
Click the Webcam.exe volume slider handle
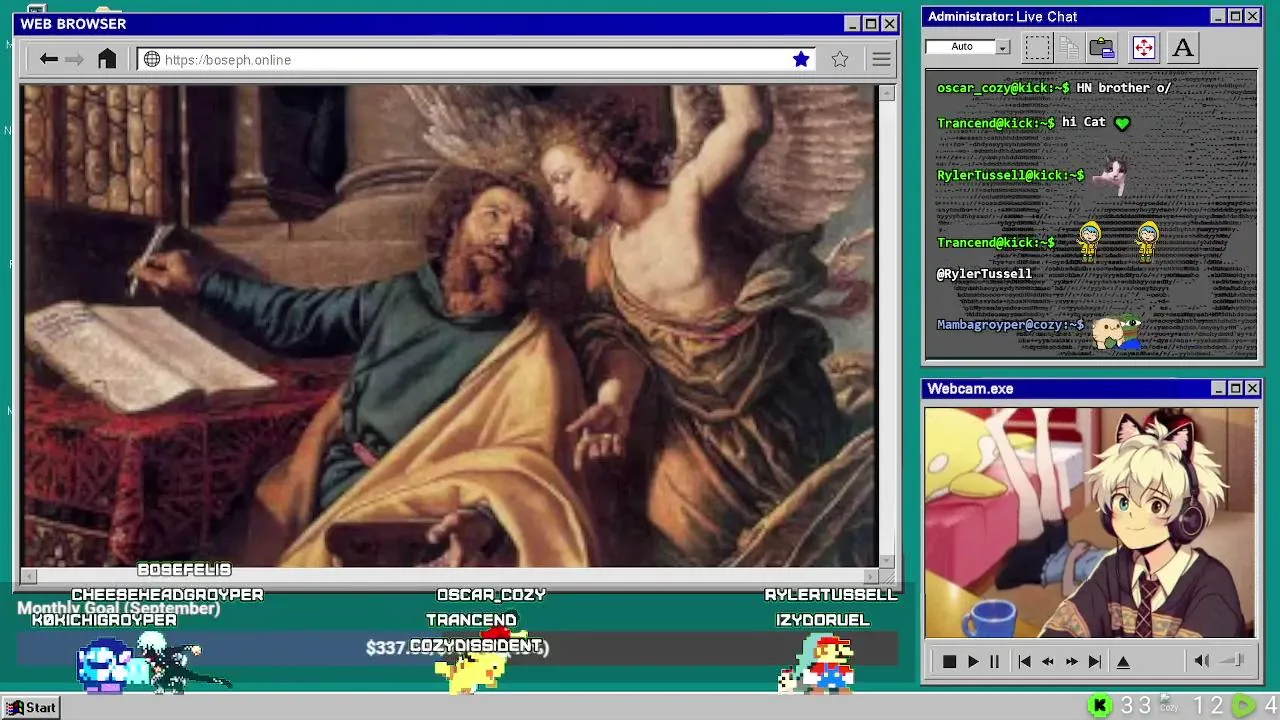[x=1240, y=660]
